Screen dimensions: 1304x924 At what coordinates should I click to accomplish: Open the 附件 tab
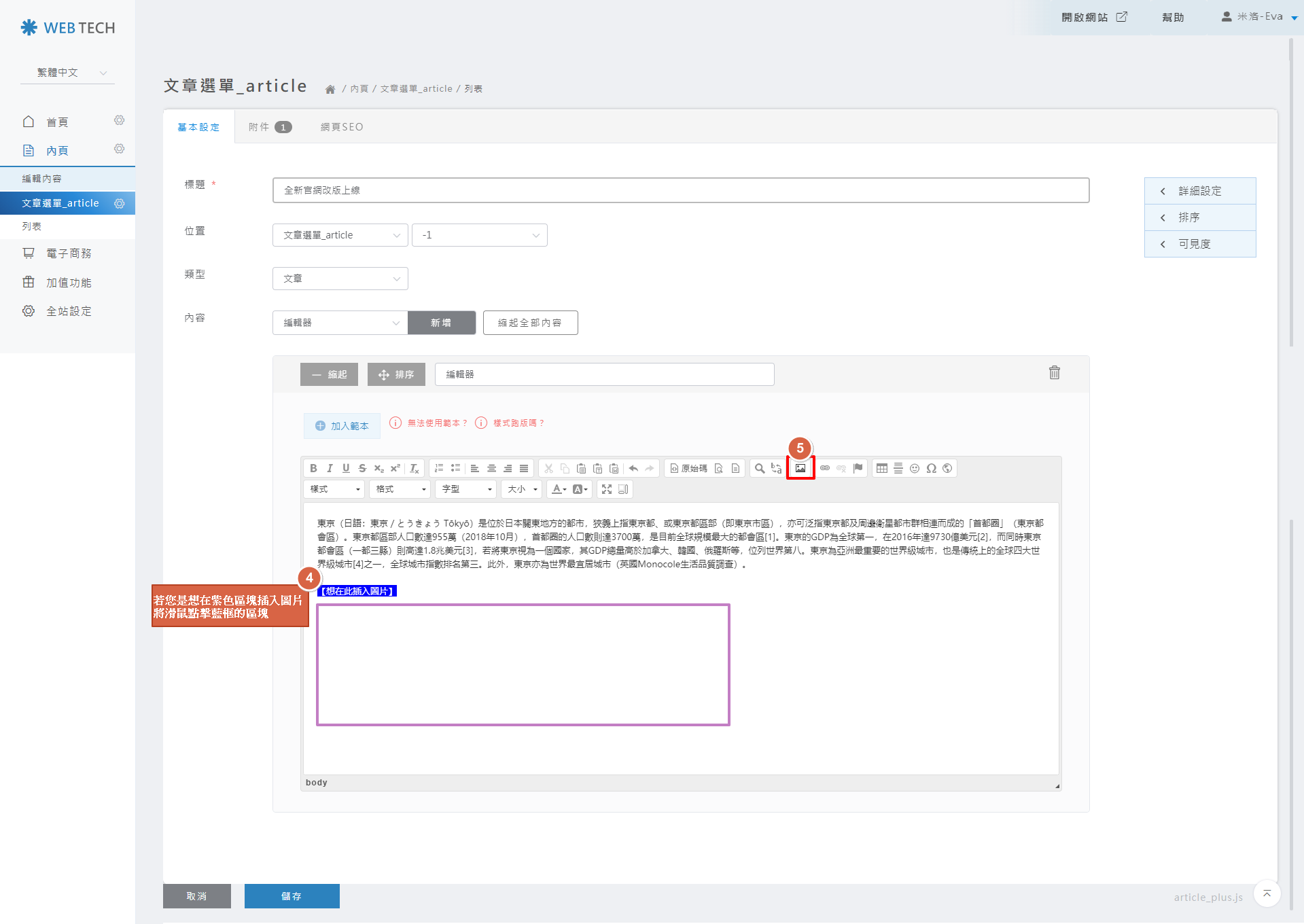point(269,127)
